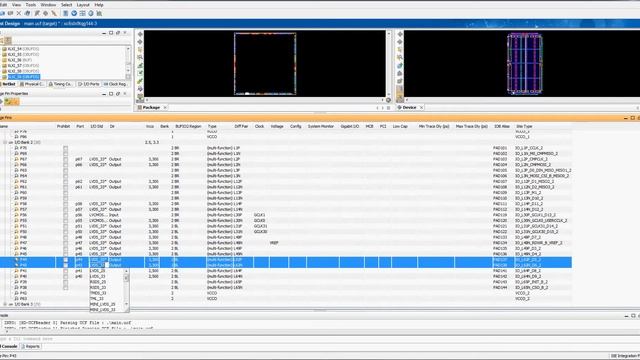Screen dimensions: 640x360
Task: Choose TML_33 in I/O Std dropdown list
Action: pos(97,299)
